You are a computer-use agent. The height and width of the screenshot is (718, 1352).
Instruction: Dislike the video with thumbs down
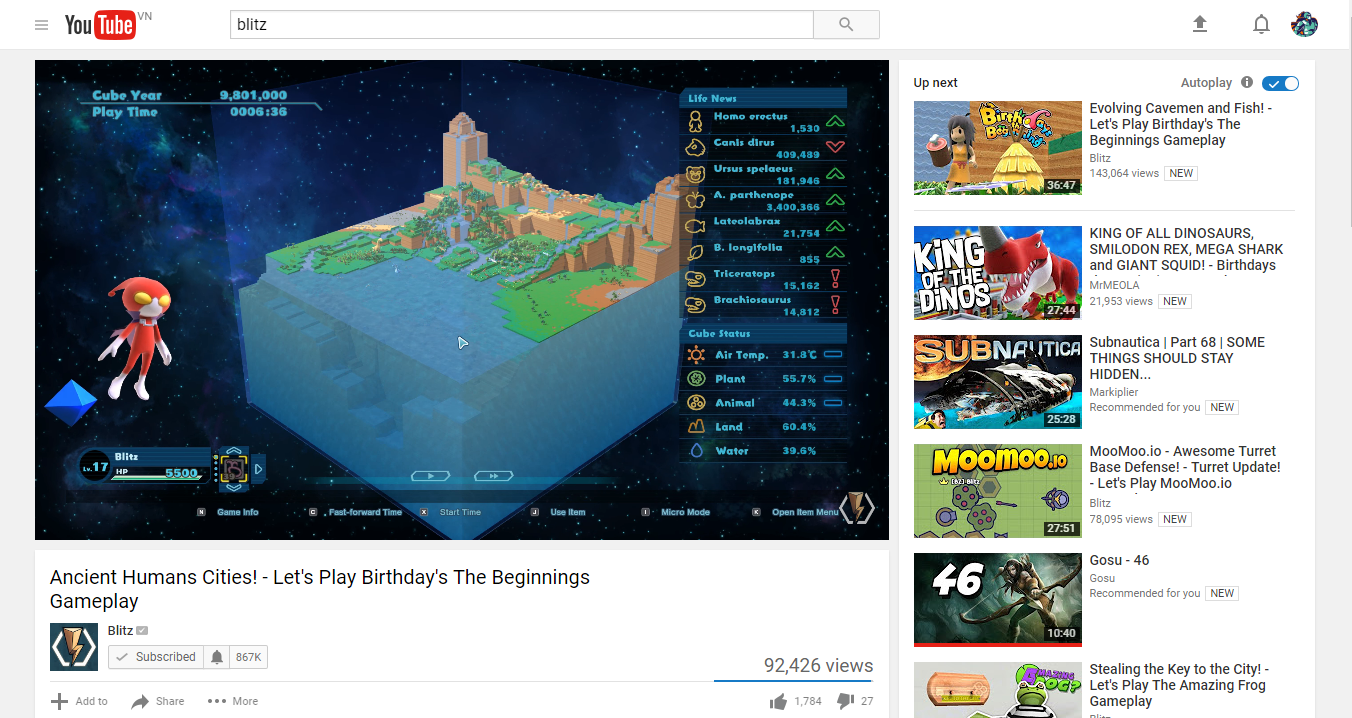[x=845, y=701]
